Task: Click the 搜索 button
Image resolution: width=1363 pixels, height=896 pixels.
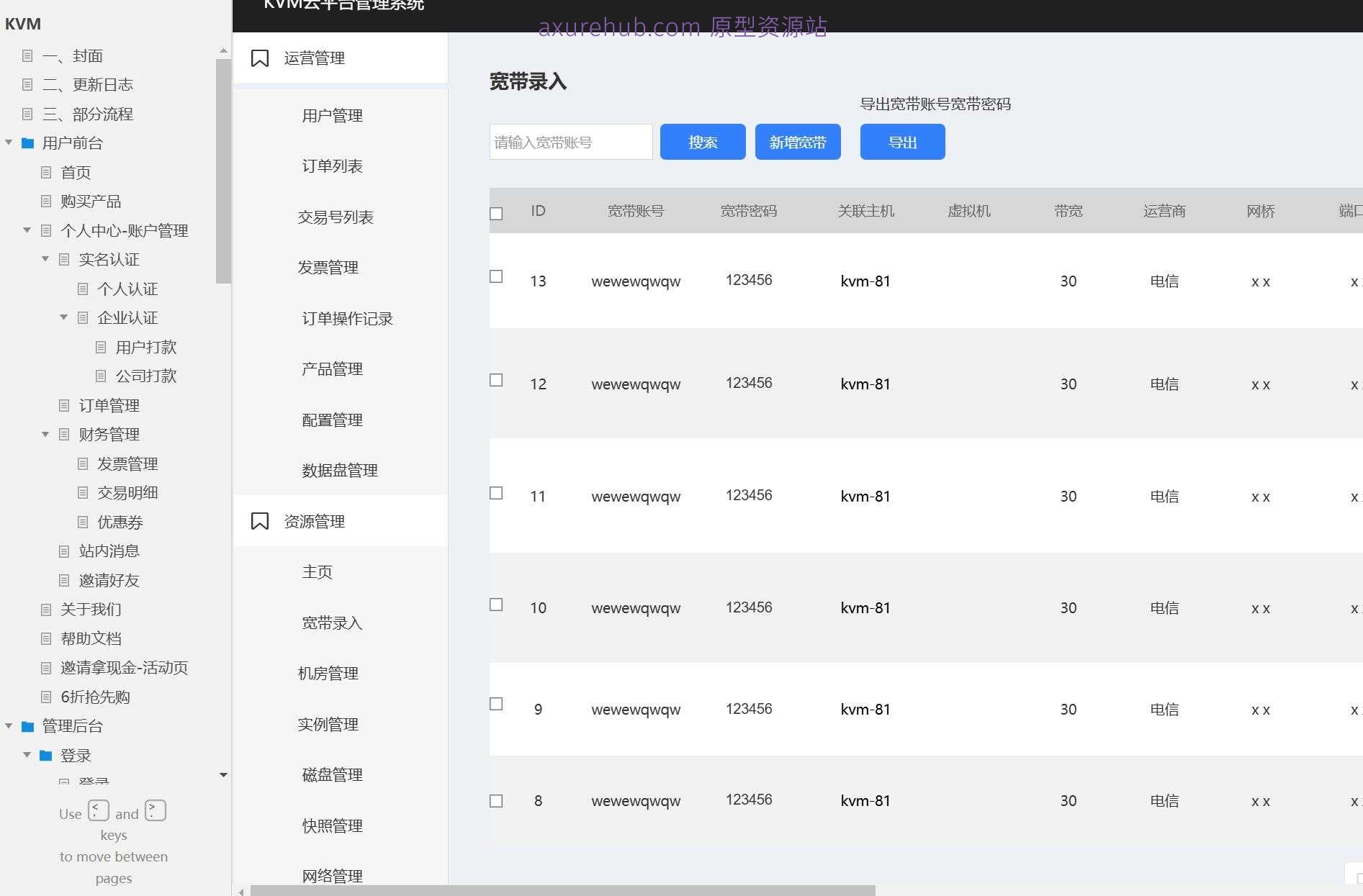Action: pos(702,142)
